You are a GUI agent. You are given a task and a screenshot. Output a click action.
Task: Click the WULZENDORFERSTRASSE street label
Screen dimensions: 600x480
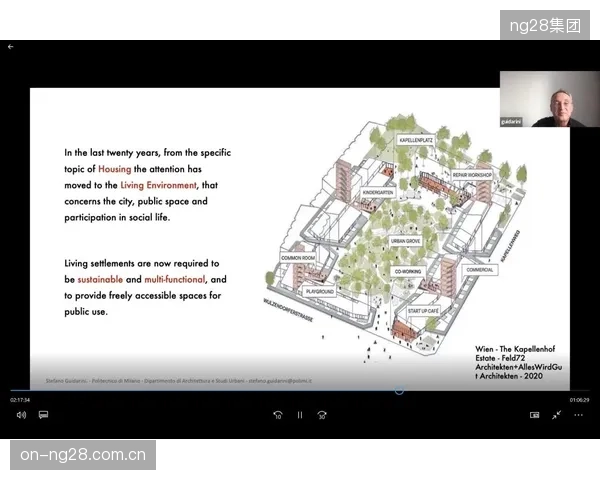pyautogui.click(x=288, y=310)
